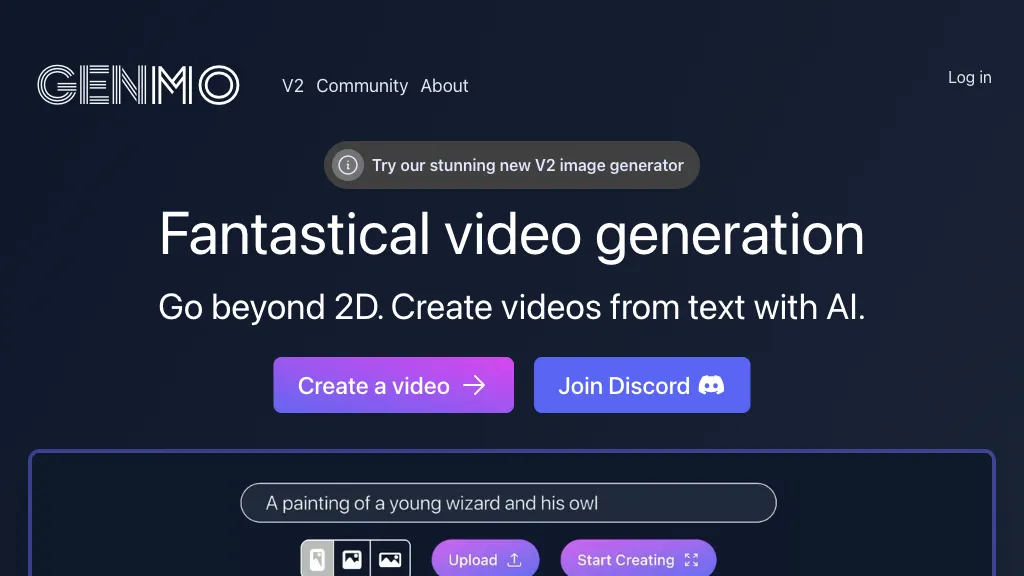Click the info icon in the V2 banner
Screen dimensions: 1024x576
(347, 165)
